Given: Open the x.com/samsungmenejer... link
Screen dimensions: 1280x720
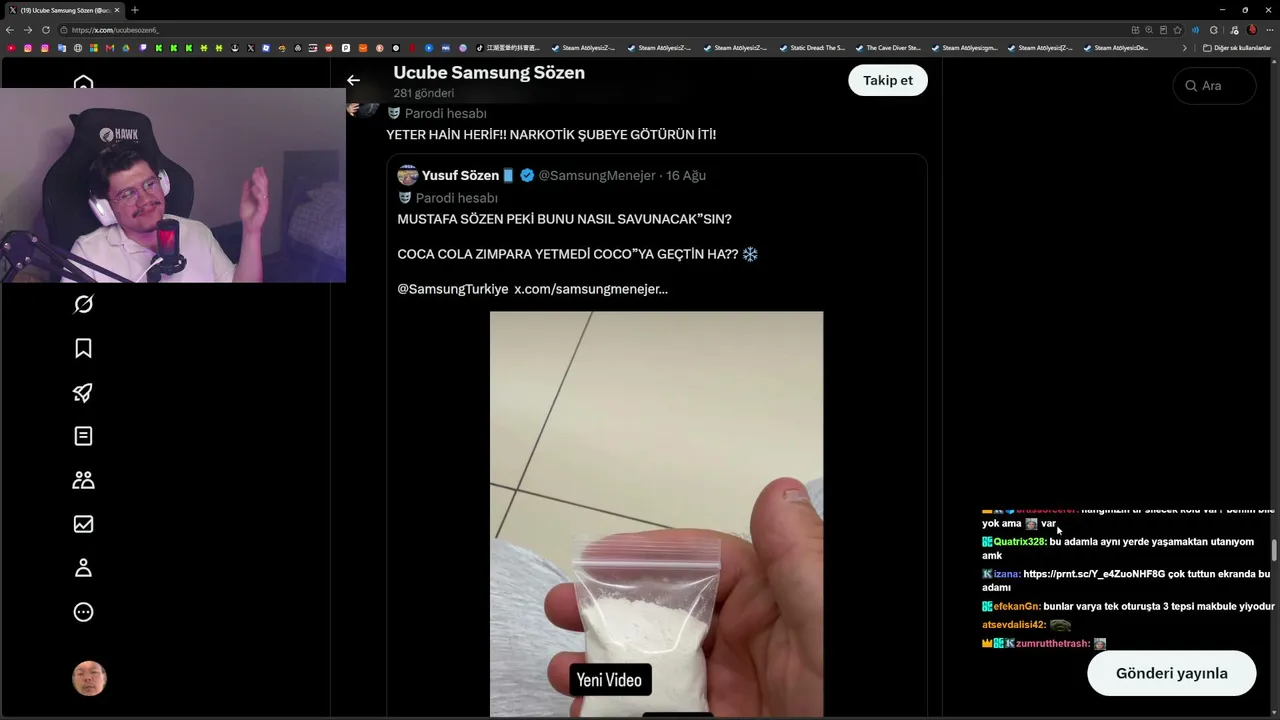Looking at the screenshot, I should 591,289.
